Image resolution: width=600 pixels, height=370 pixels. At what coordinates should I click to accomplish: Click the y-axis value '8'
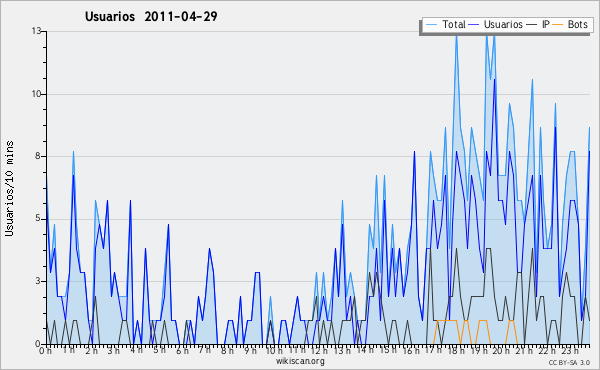pyautogui.click(x=39, y=156)
